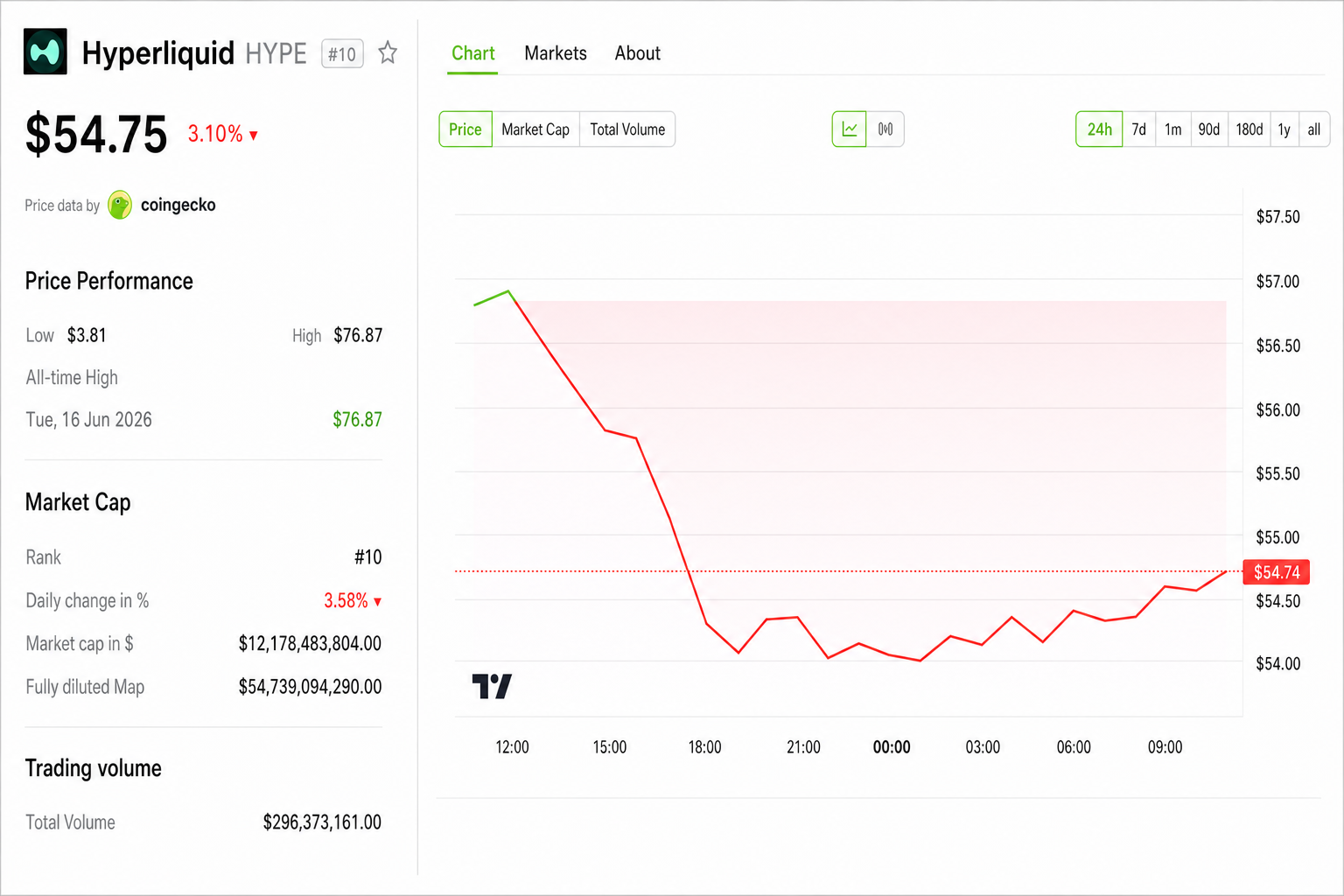Switch to line chart view icon
Image resolution: width=1344 pixels, height=896 pixels.
[x=849, y=129]
